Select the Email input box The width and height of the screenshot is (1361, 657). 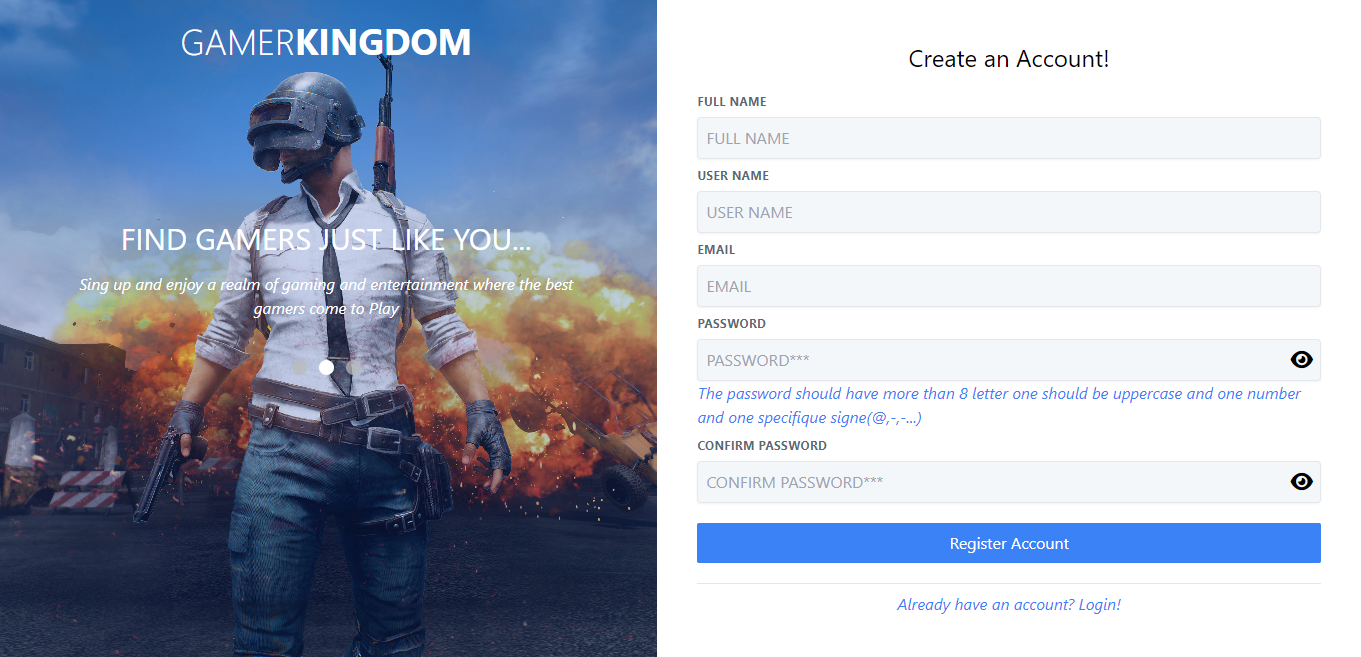pos(1009,286)
